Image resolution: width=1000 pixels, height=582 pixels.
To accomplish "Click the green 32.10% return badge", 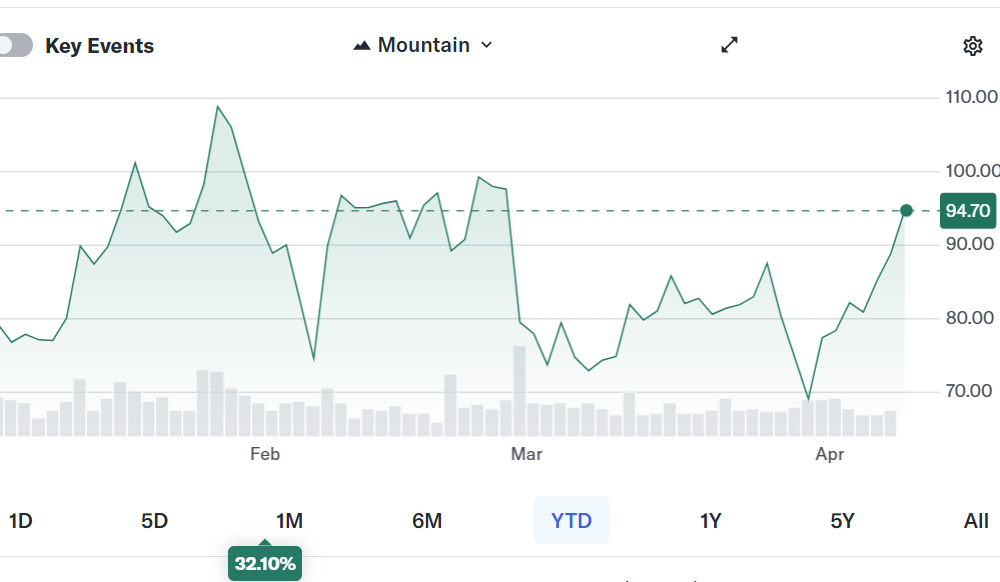I will (x=265, y=564).
